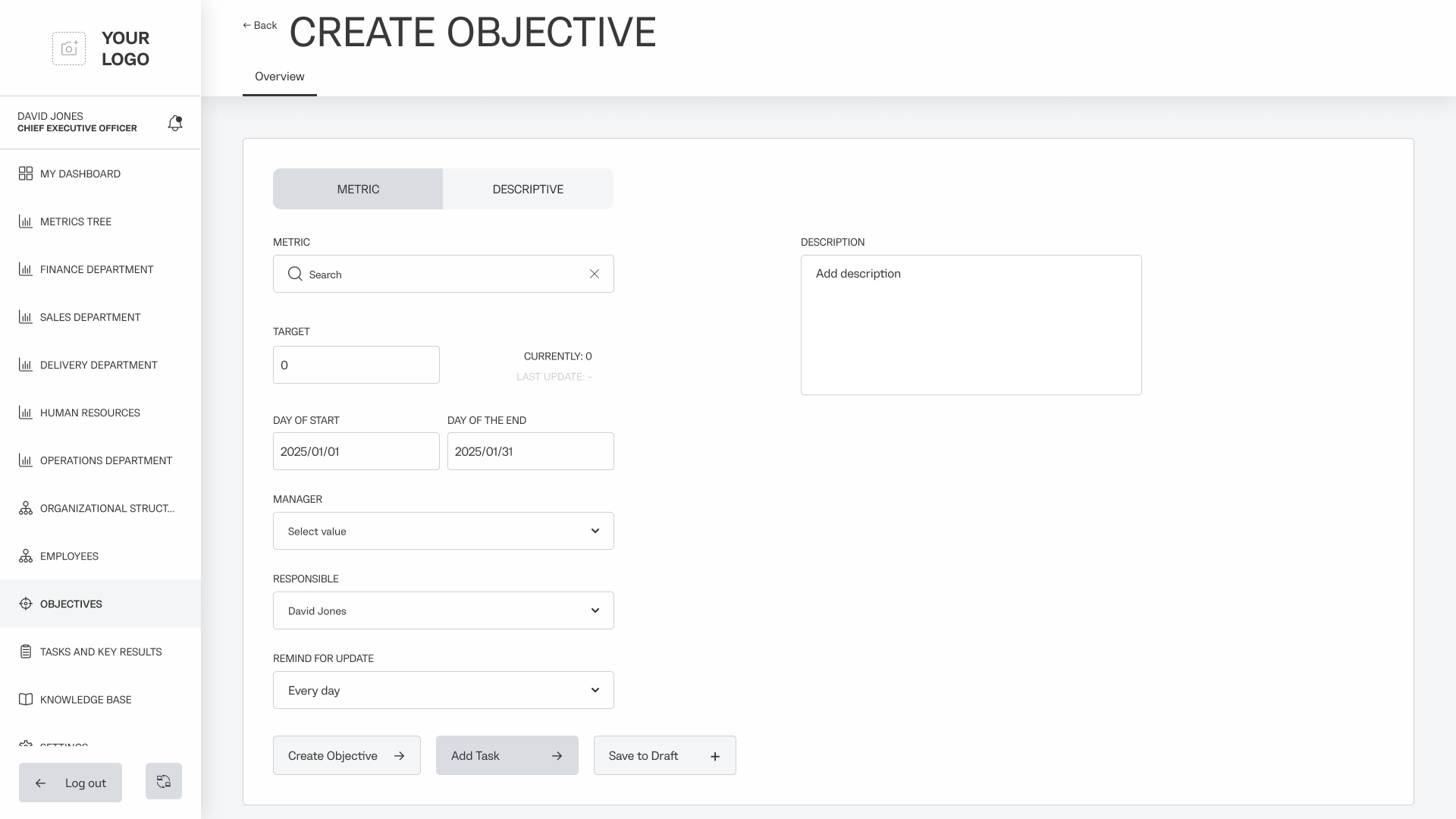Click the Knowledge Base book icon

pyautogui.click(x=26, y=699)
